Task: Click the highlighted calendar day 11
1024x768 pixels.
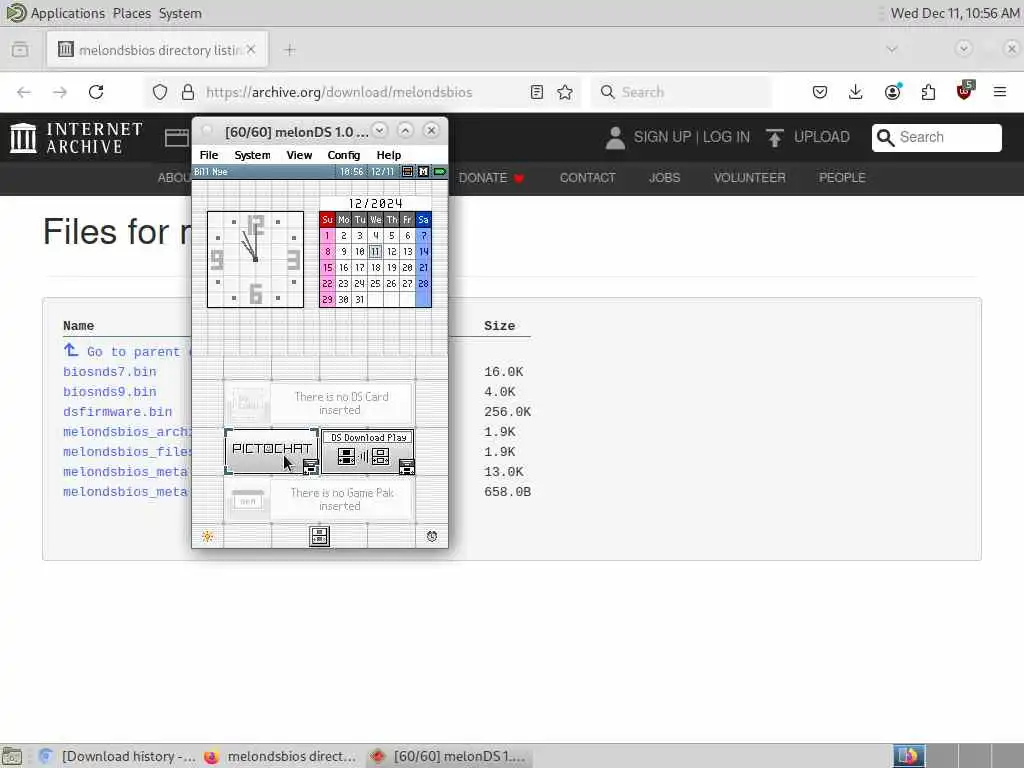Action: [x=375, y=251]
